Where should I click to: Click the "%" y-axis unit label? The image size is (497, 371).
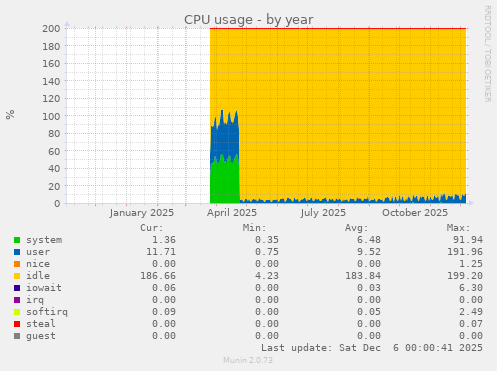(x=10, y=114)
